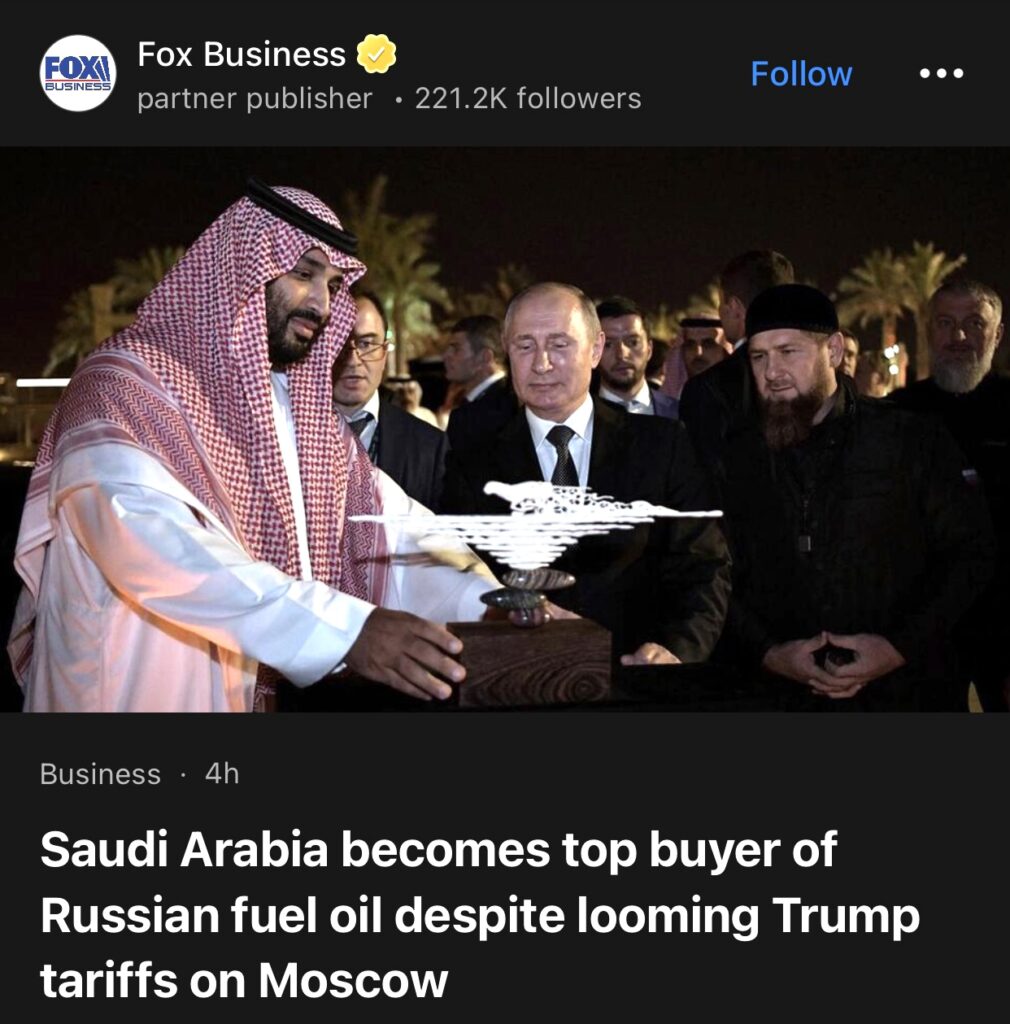Screen dimensions: 1010x1024
Task: Tap the gold verified badge
Action: pyautogui.click(x=377, y=54)
